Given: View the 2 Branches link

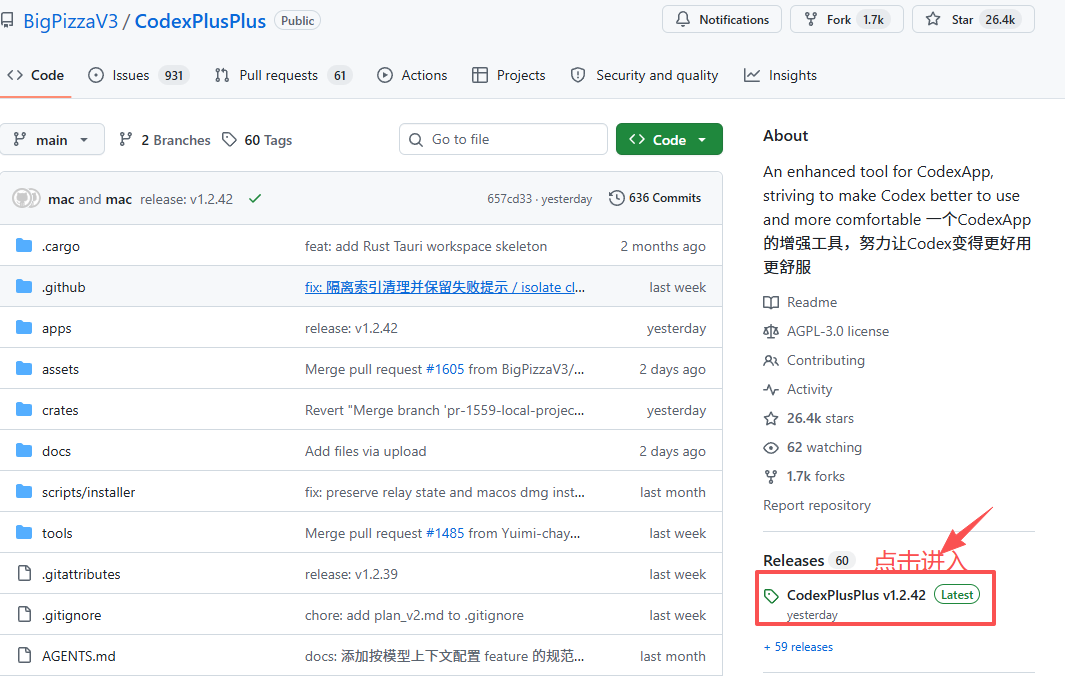Looking at the screenshot, I should coord(164,140).
